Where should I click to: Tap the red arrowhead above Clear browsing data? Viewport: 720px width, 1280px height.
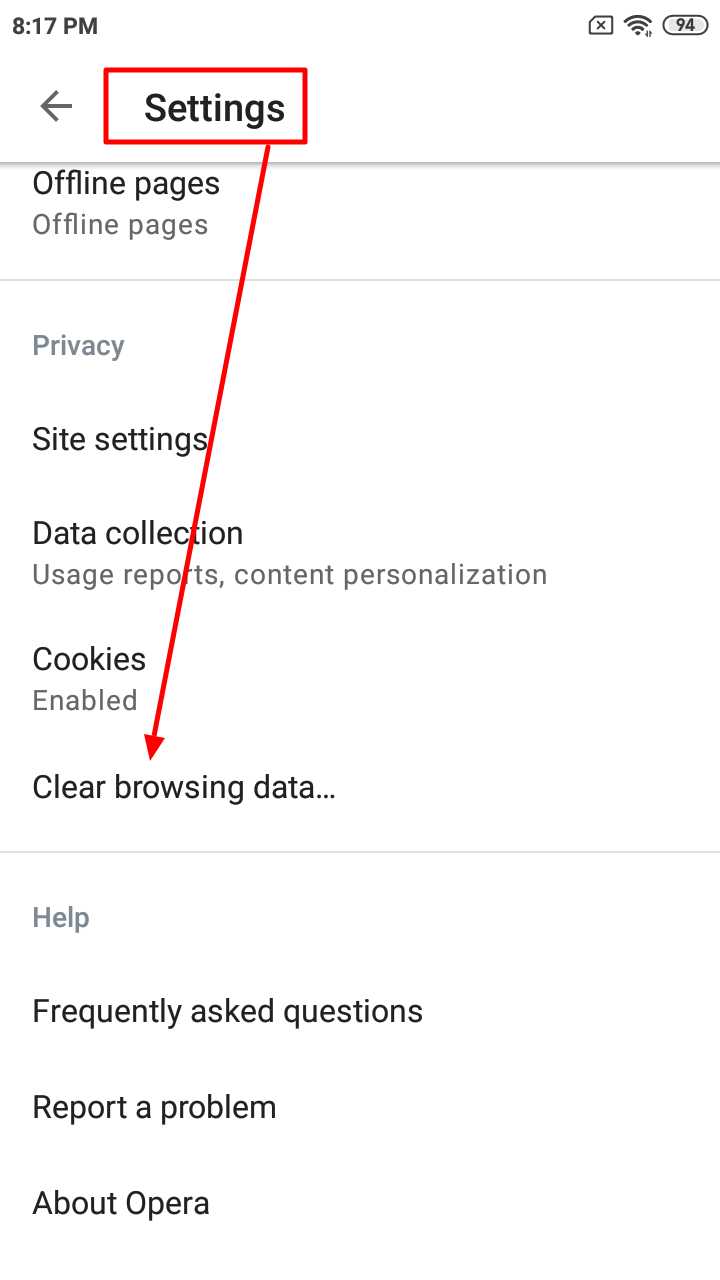pyautogui.click(x=154, y=748)
